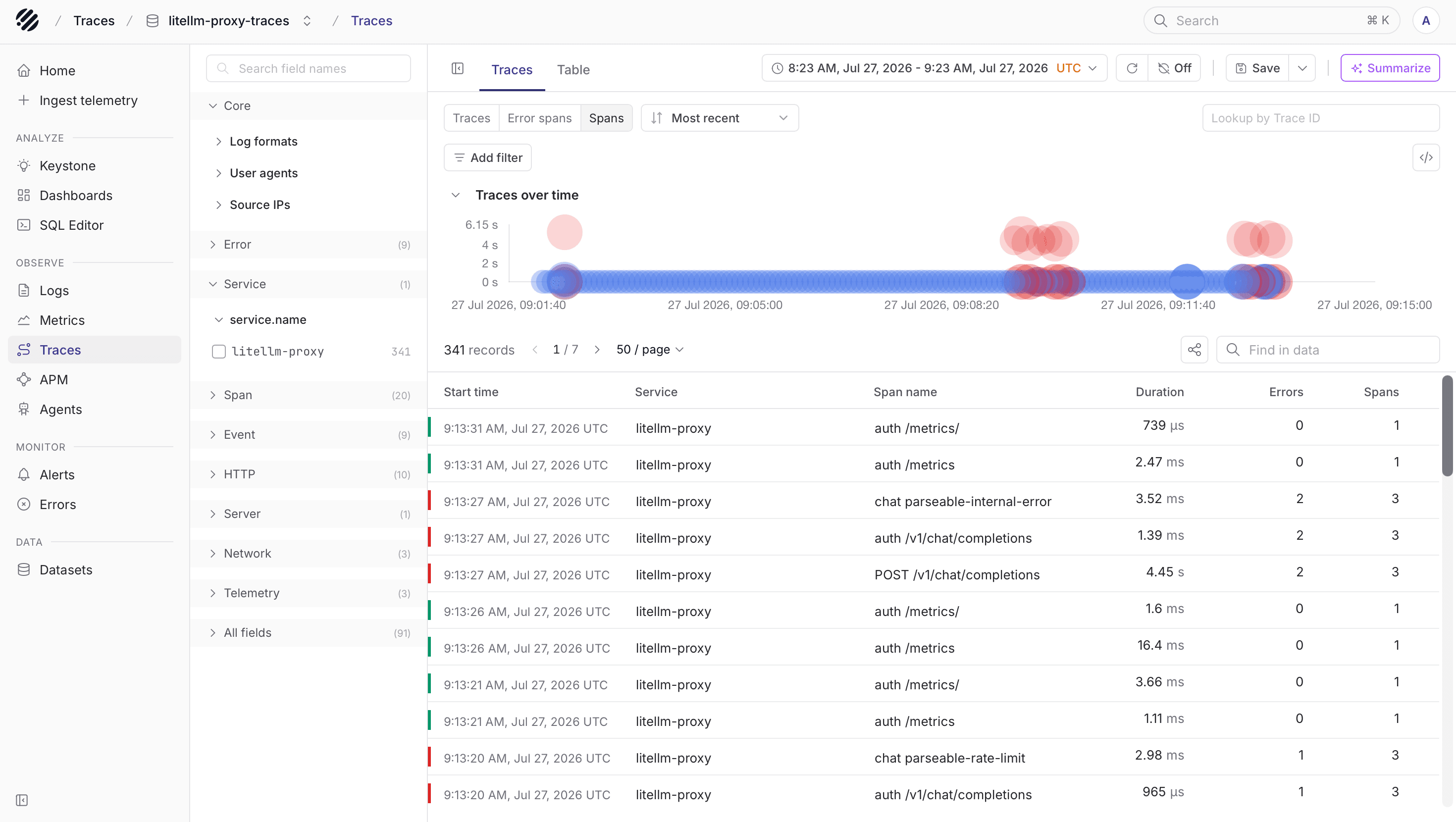The height and width of the screenshot is (822, 1456).
Task: Click the records table vertical scrollbar
Action: 1447,426
